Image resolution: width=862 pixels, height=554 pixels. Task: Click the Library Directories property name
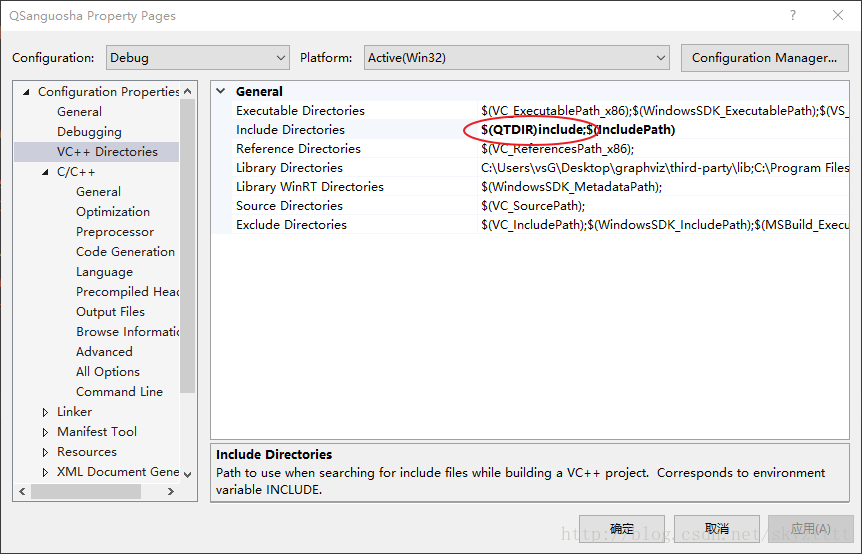point(289,168)
